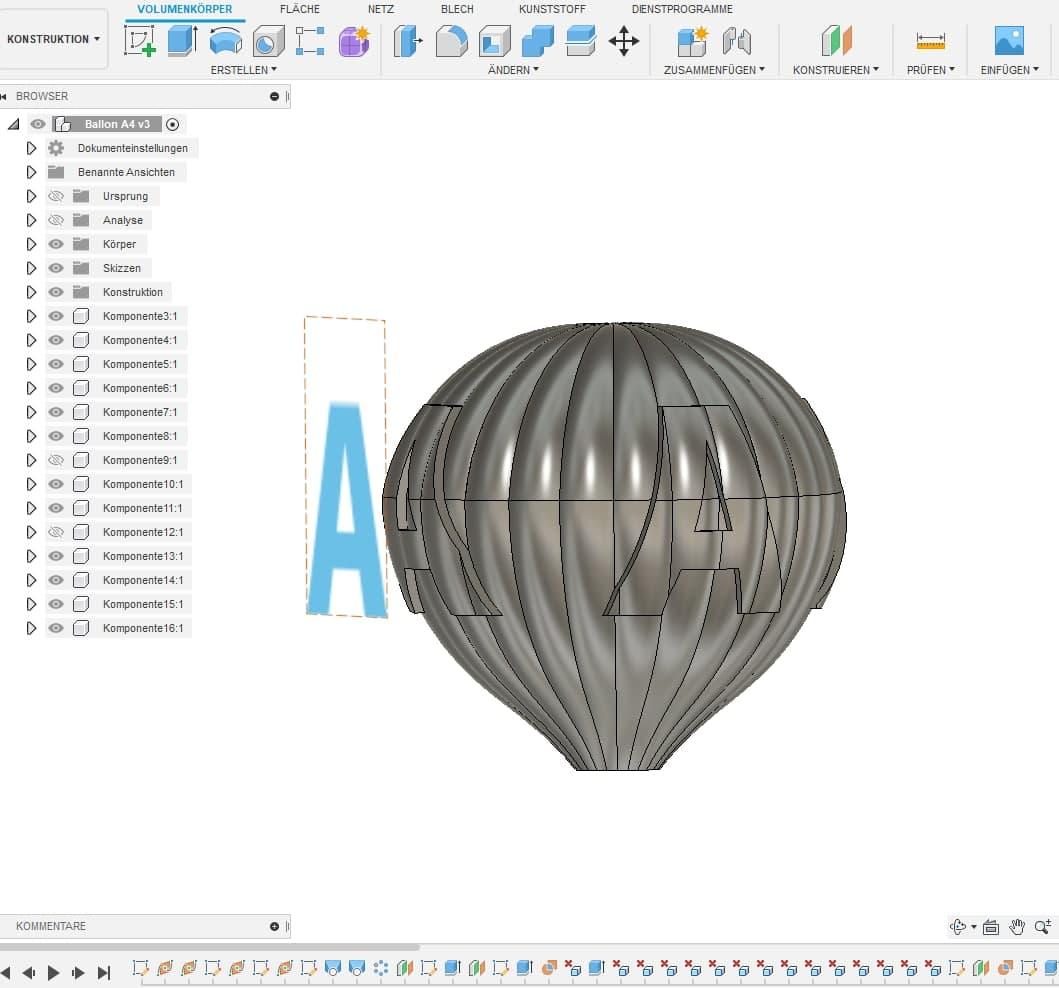Step timeline back one feature
The height and width of the screenshot is (988, 1059).
[x=29, y=973]
